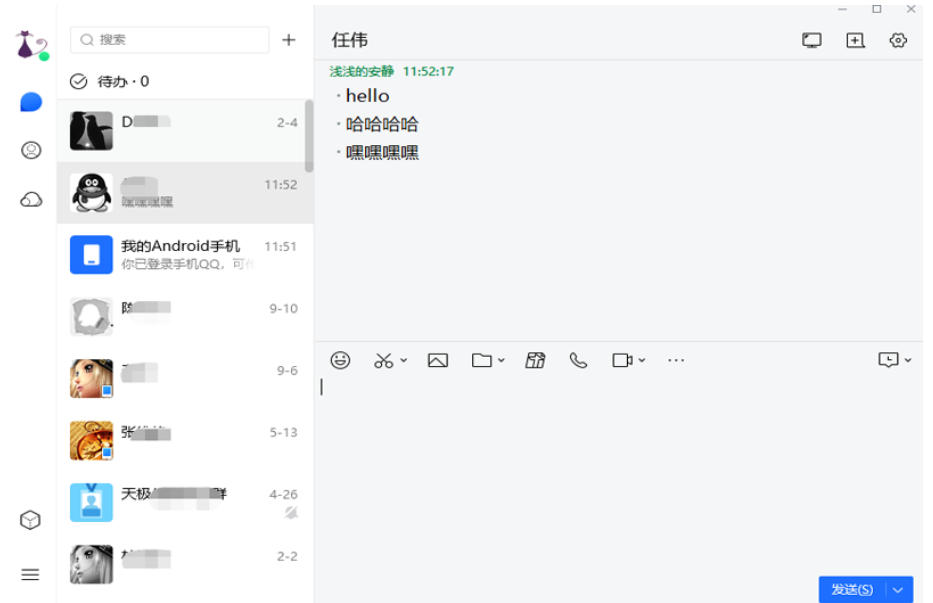
Task: Click the 发送 (Send) button
Action: [x=854, y=589]
